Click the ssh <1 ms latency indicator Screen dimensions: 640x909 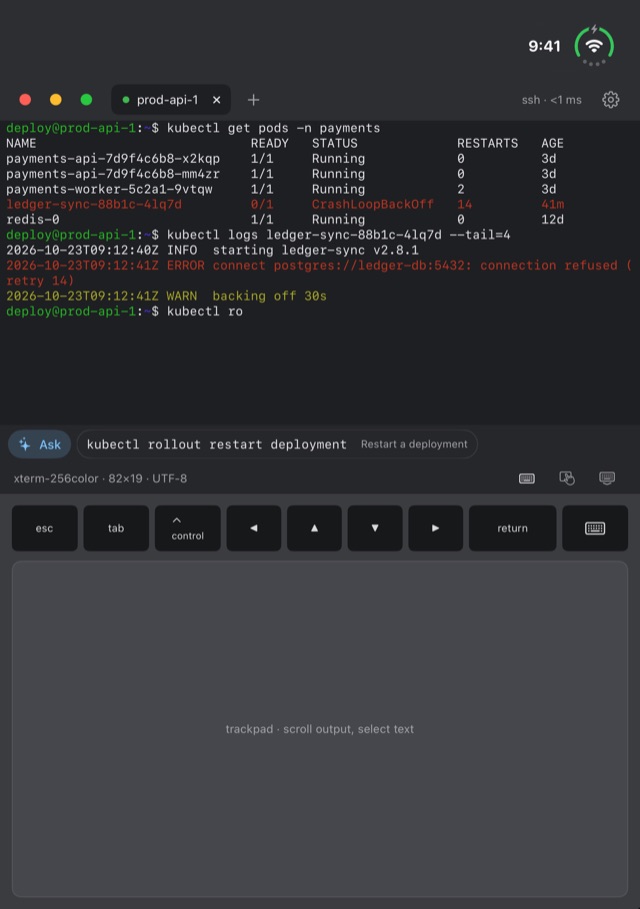click(x=551, y=100)
